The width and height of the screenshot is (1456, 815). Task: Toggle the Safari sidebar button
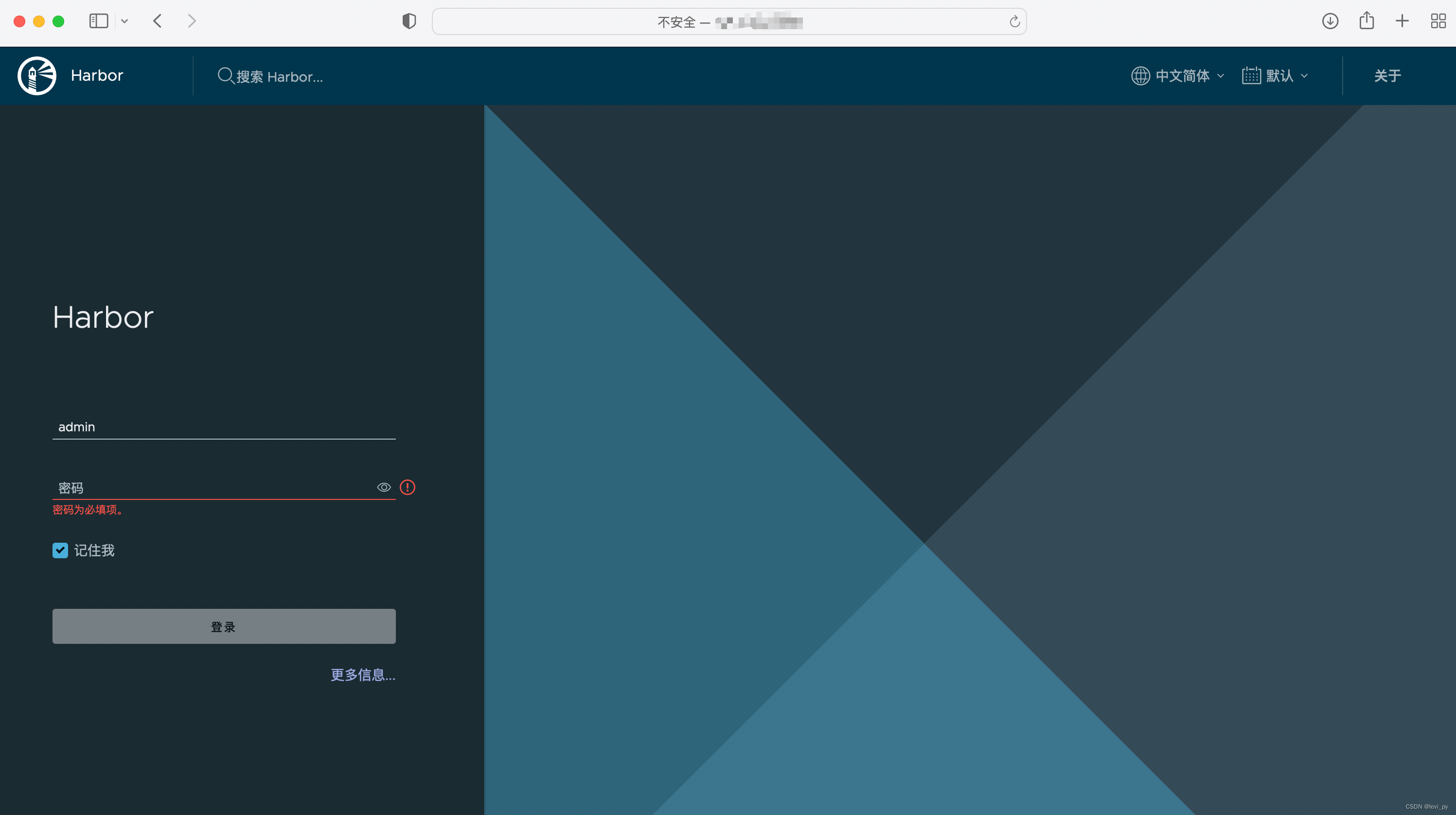point(98,21)
